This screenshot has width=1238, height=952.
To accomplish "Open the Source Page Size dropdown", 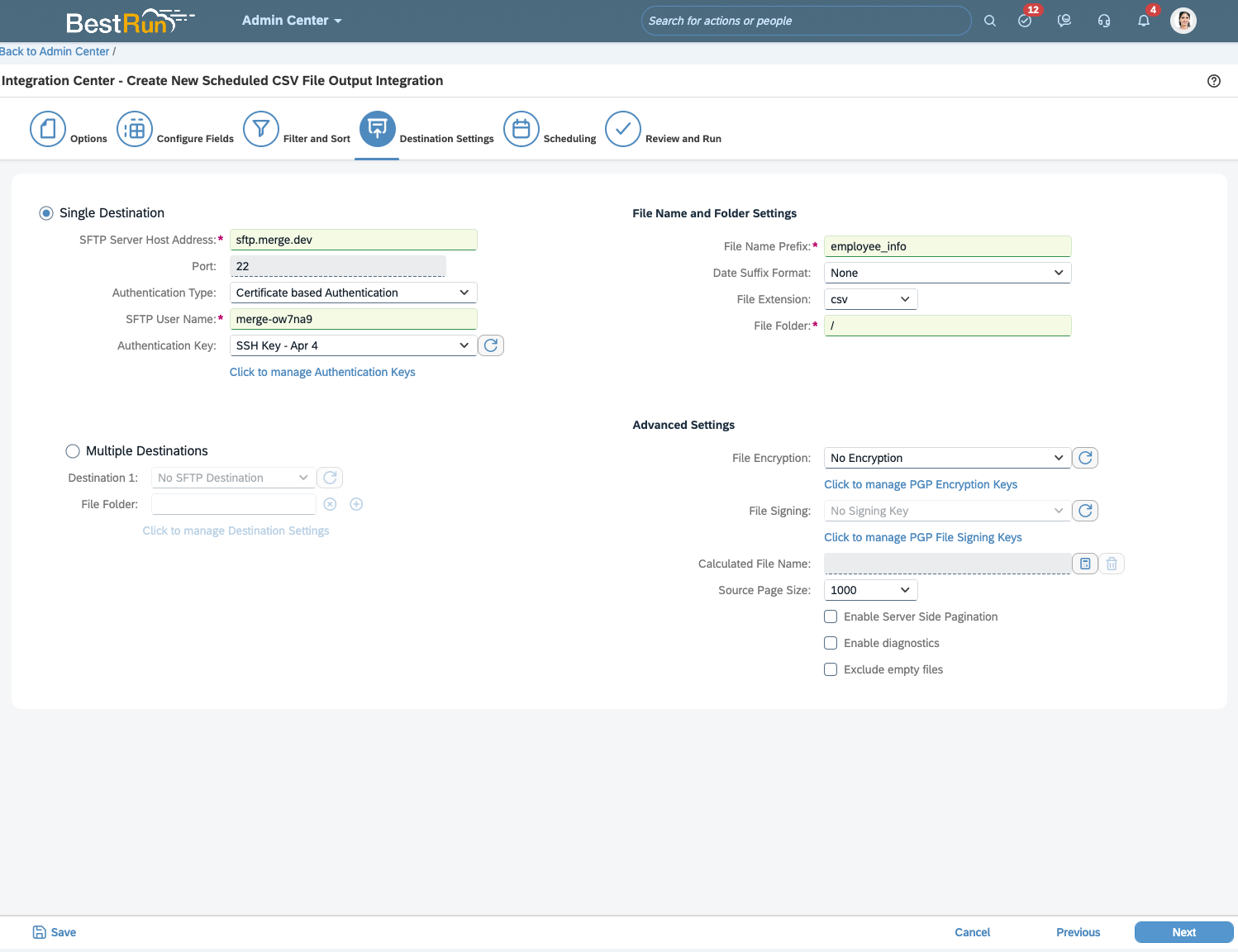I will pyautogui.click(x=870, y=590).
